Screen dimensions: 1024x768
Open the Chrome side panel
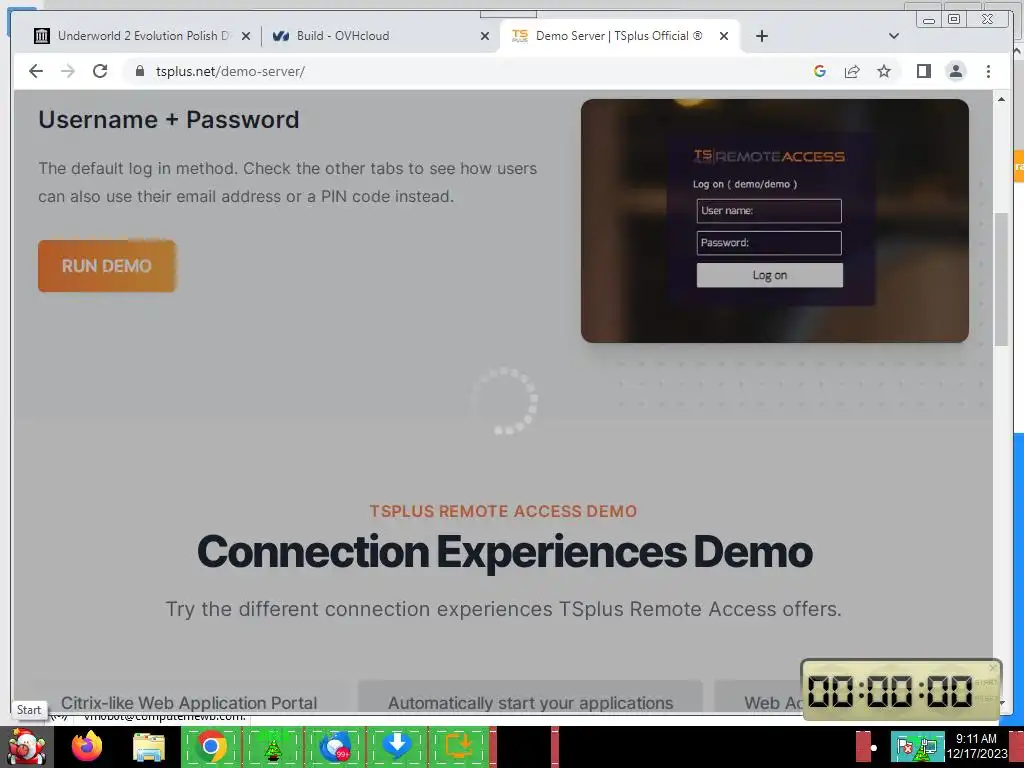pyautogui.click(x=923, y=71)
